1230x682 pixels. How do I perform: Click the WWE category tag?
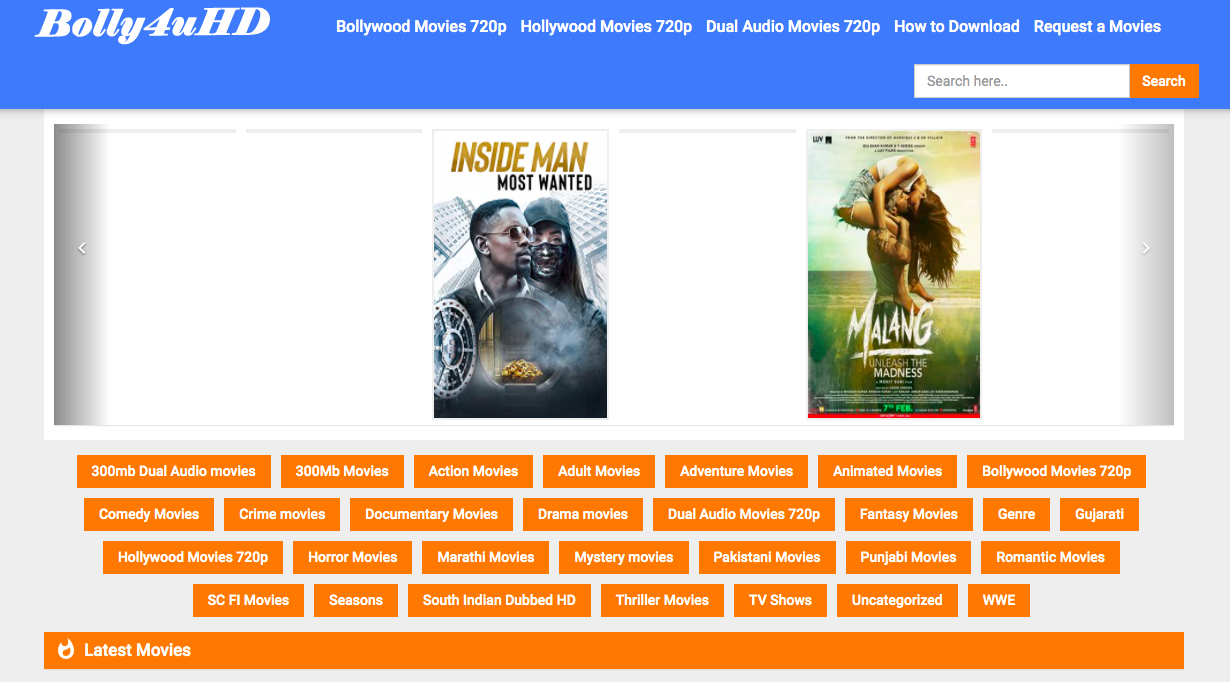click(998, 600)
